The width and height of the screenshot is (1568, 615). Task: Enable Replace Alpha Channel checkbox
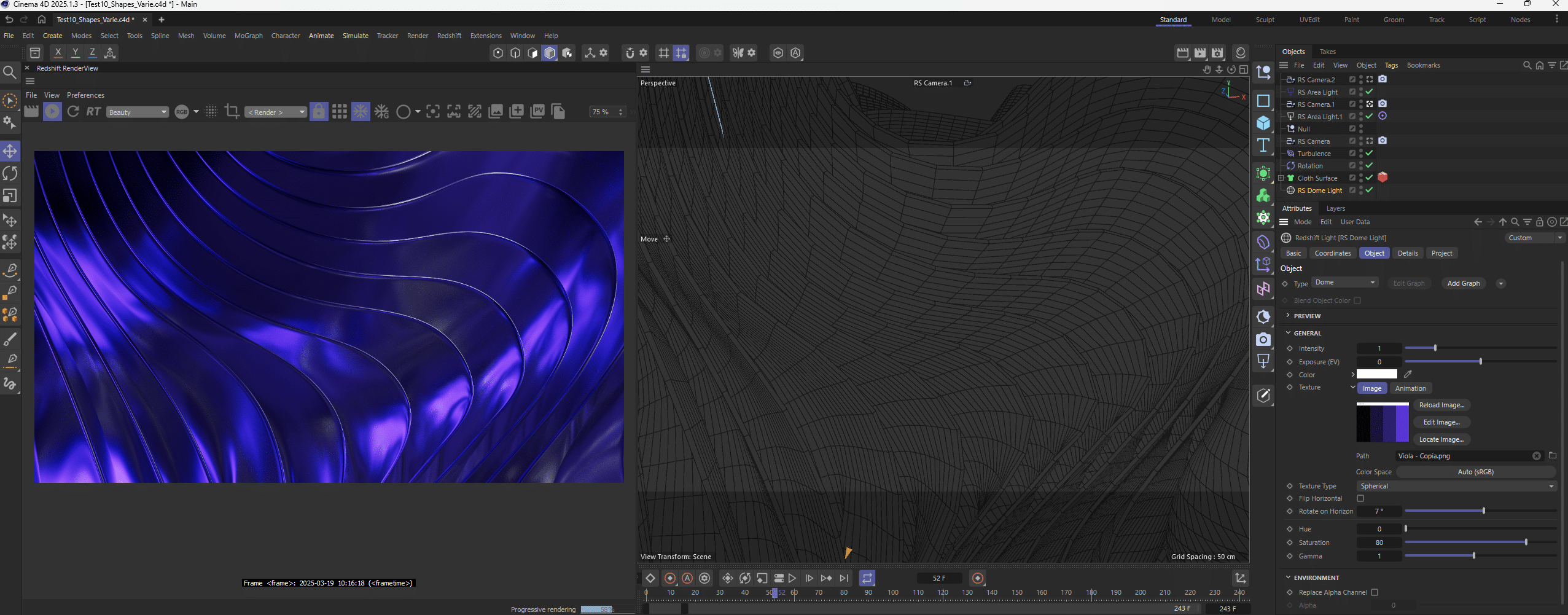[x=1375, y=592]
